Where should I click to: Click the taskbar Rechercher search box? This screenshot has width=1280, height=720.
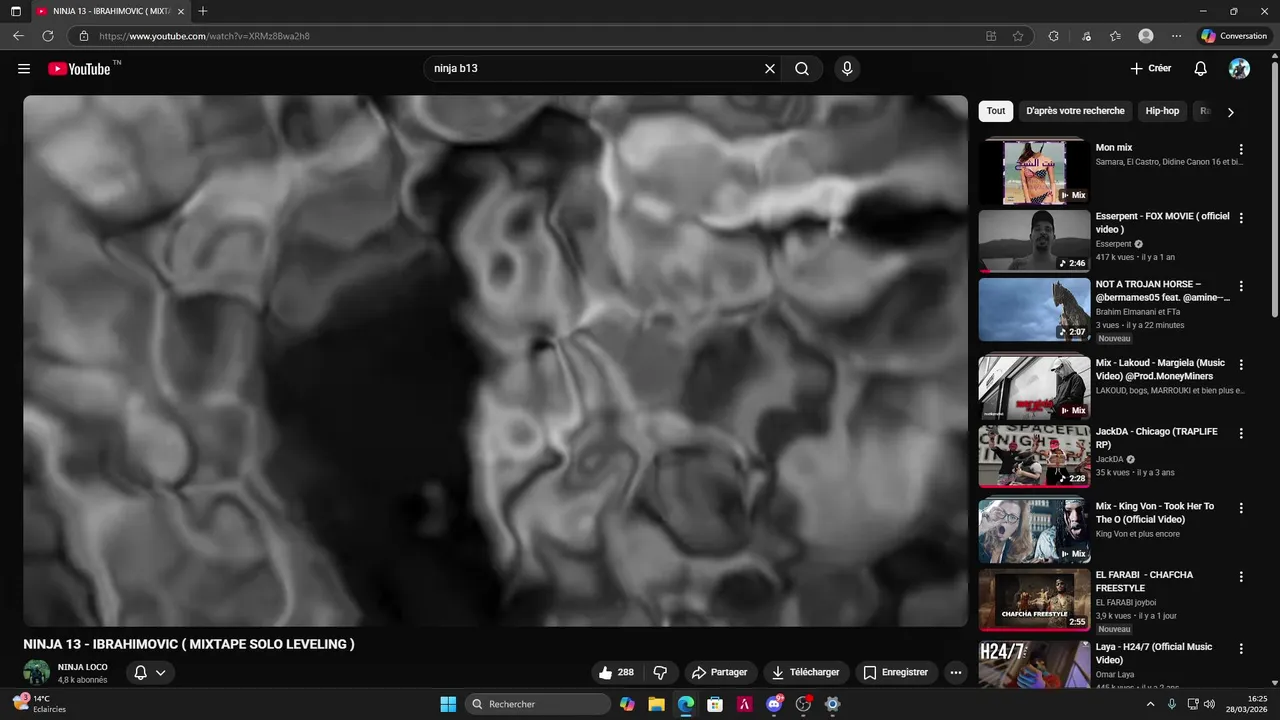pos(538,704)
